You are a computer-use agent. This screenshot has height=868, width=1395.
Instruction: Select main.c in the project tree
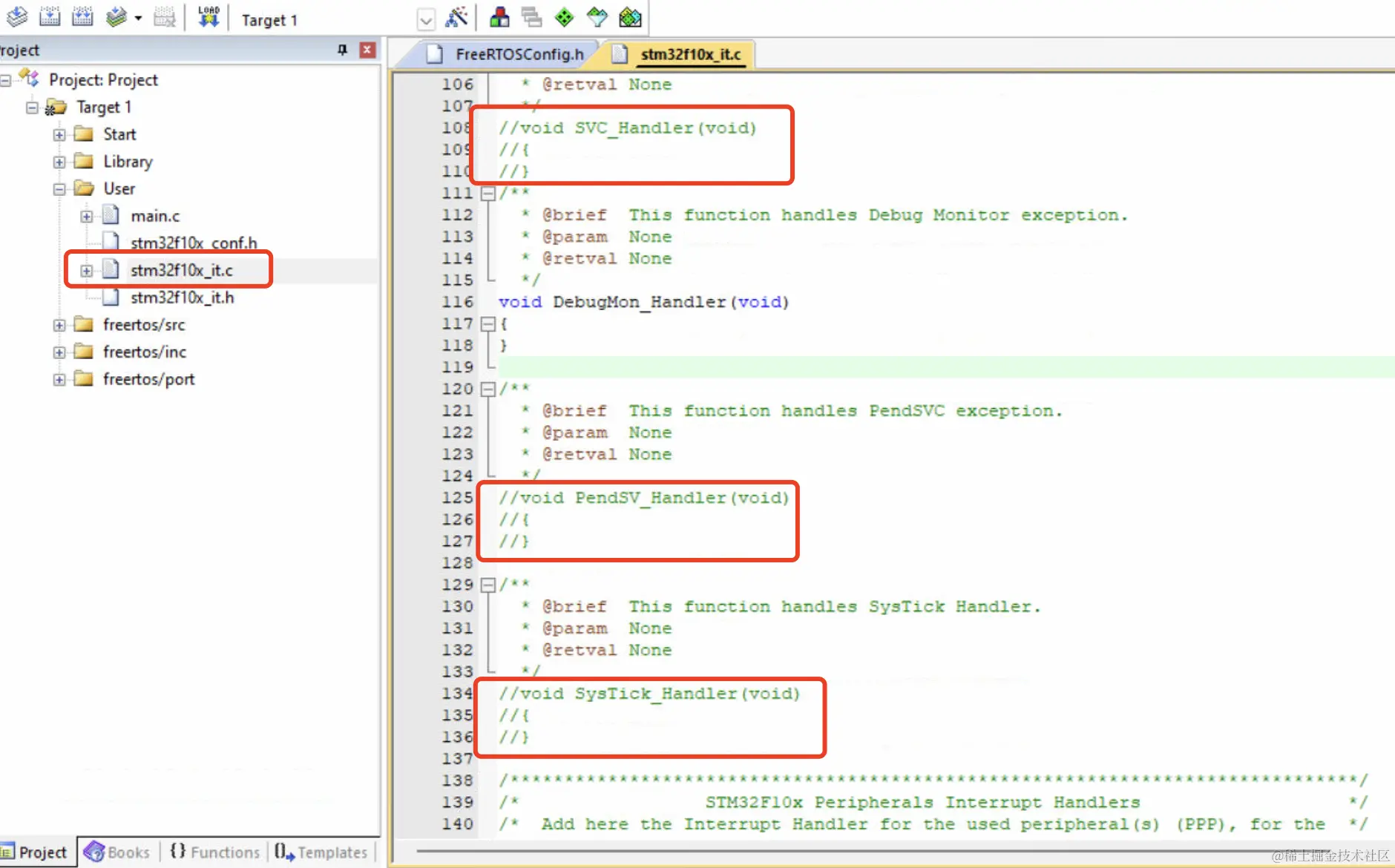tap(155, 216)
